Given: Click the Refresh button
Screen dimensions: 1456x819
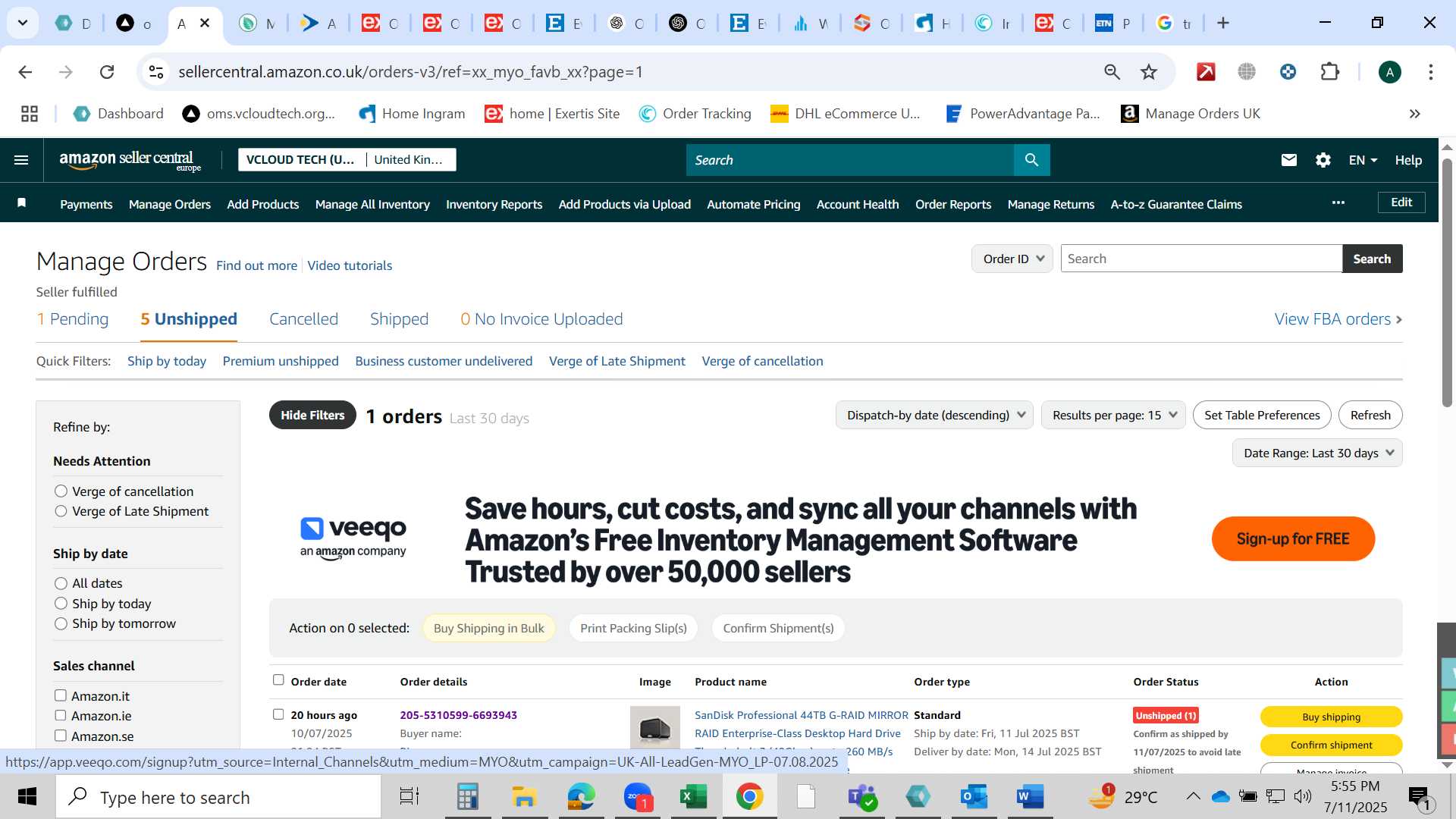Looking at the screenshot, I should click(1370, 415).
